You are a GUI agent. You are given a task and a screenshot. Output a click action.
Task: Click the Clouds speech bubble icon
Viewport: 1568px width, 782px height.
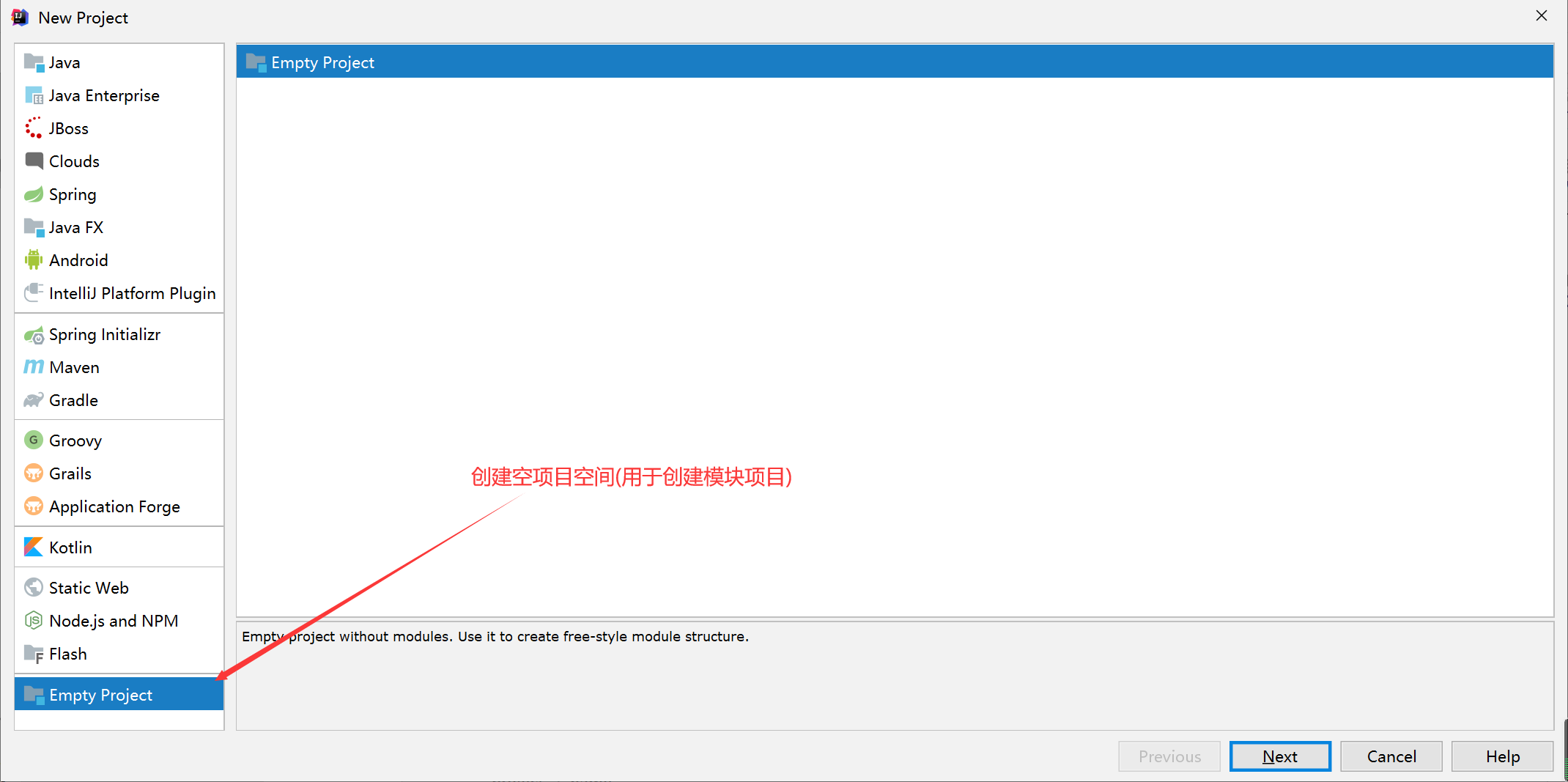(34, 161)
